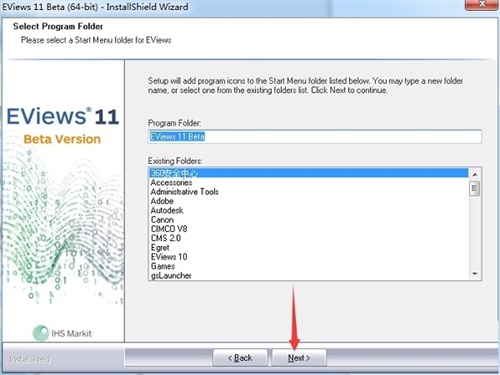Pick Autodesk in the folder list

pos(308,210)
